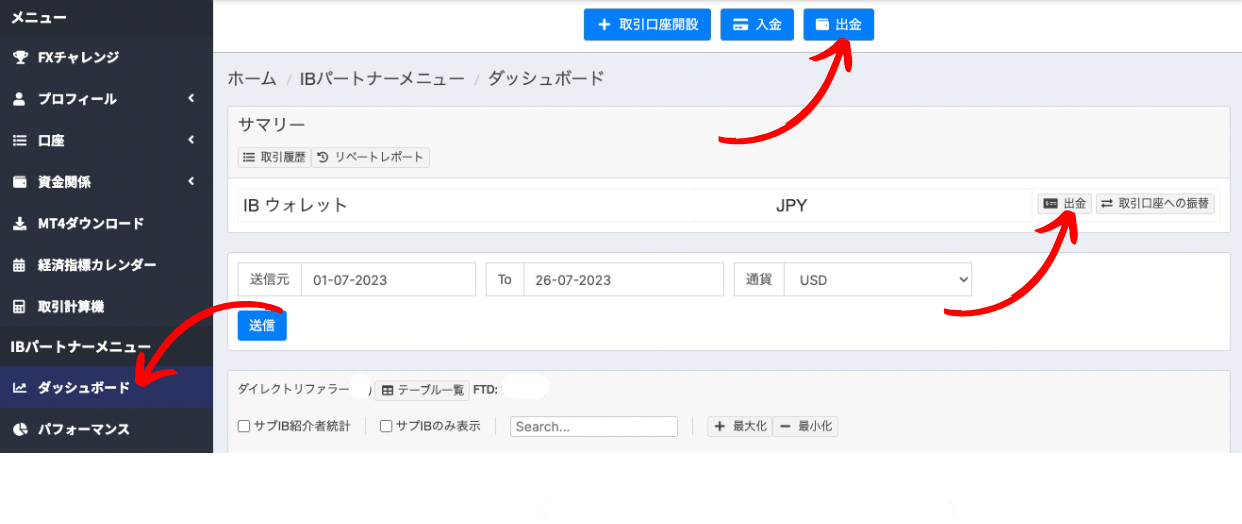Click the table icon on テーブル一覧

coord(387,390)
